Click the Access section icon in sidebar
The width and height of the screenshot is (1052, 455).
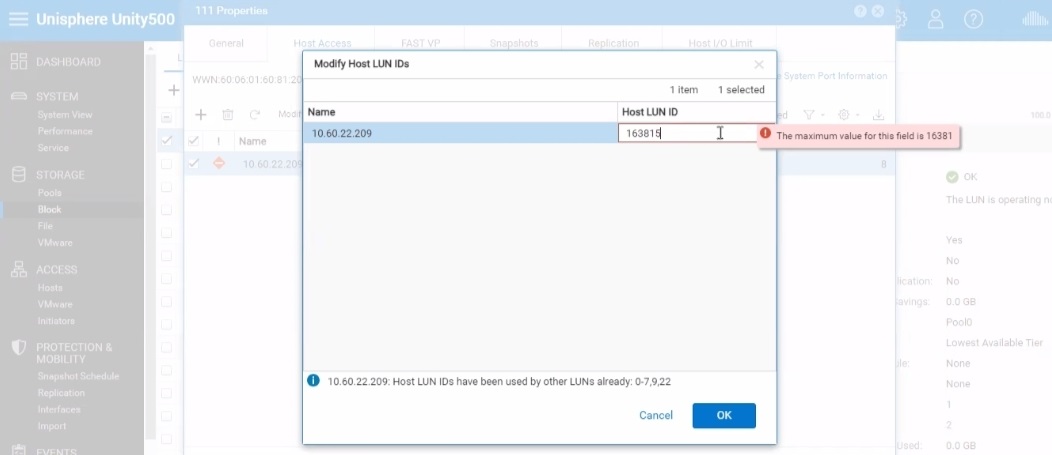click(19, 269)
